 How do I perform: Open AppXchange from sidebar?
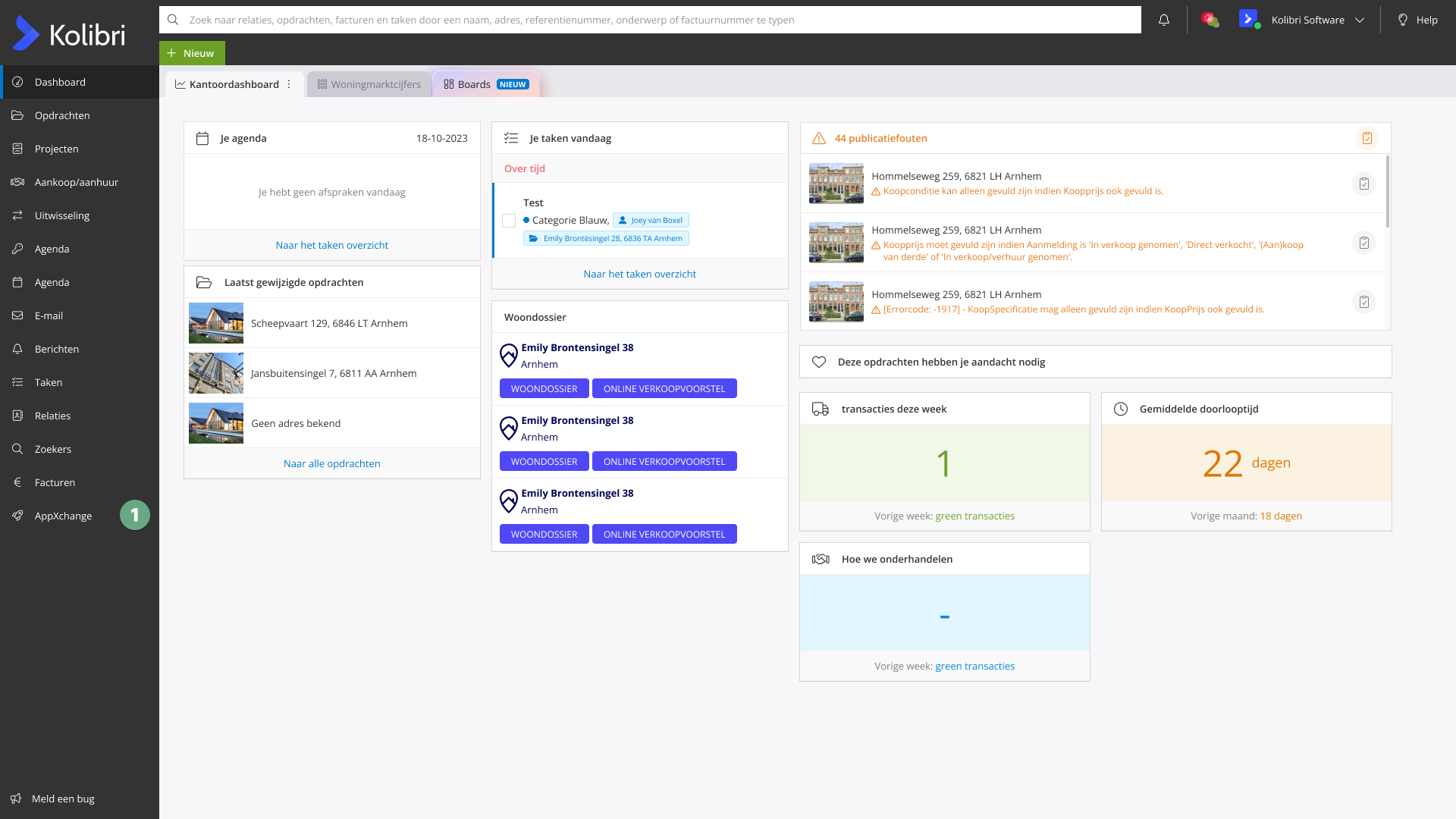click(x=63, y=516)
